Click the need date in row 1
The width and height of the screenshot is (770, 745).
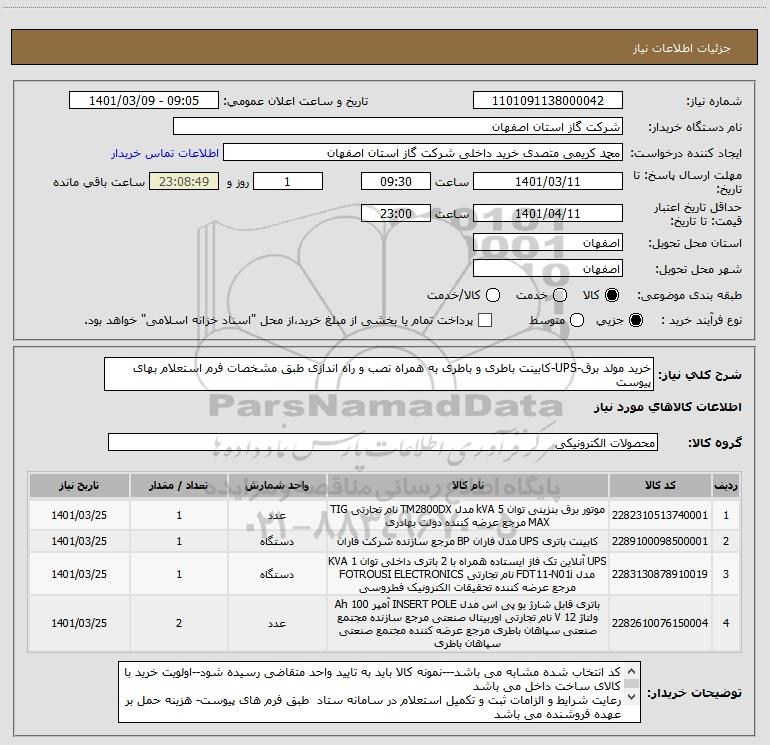point(79,515)
